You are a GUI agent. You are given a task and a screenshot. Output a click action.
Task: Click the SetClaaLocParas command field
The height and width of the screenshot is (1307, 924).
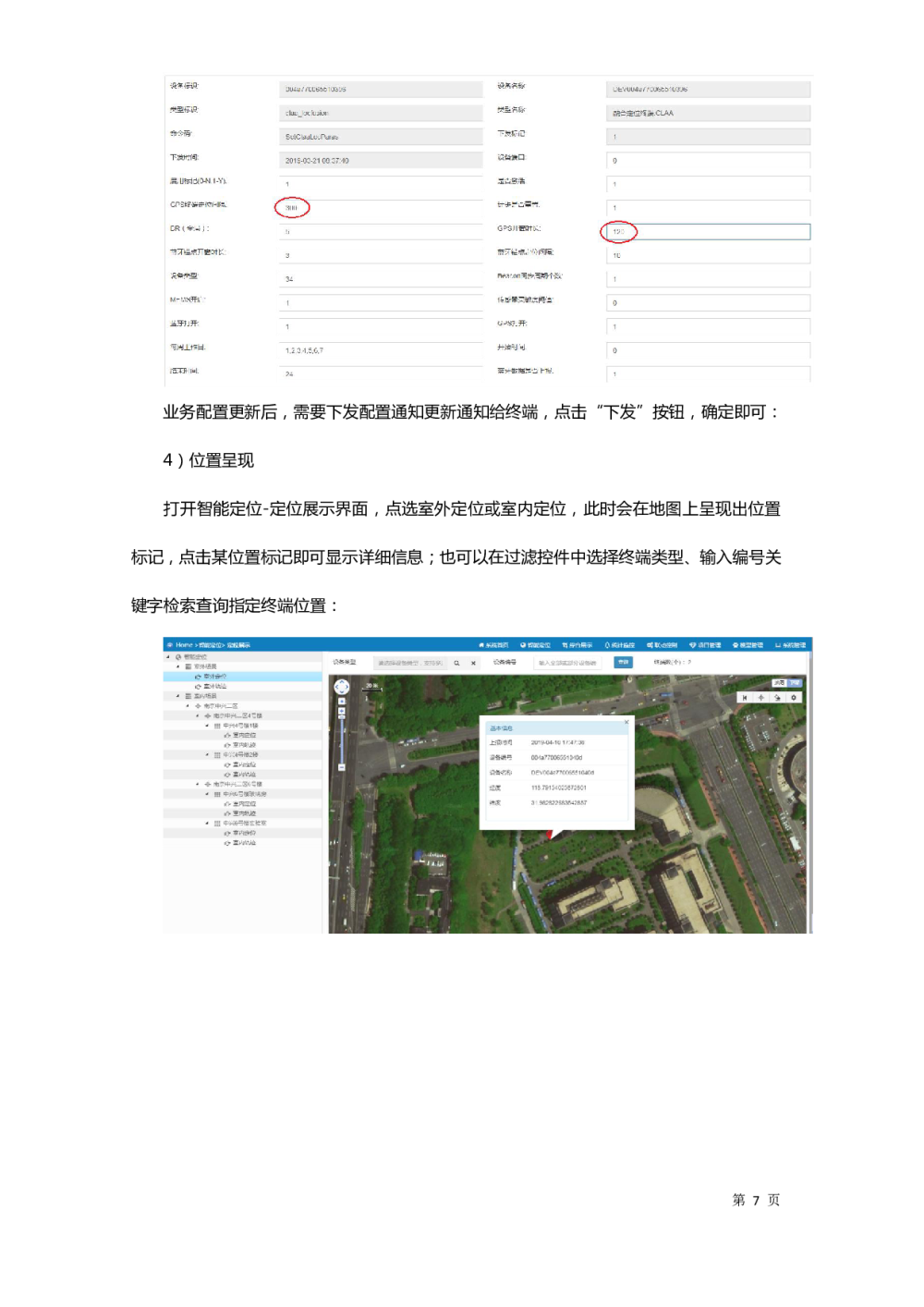coord(381,137)
